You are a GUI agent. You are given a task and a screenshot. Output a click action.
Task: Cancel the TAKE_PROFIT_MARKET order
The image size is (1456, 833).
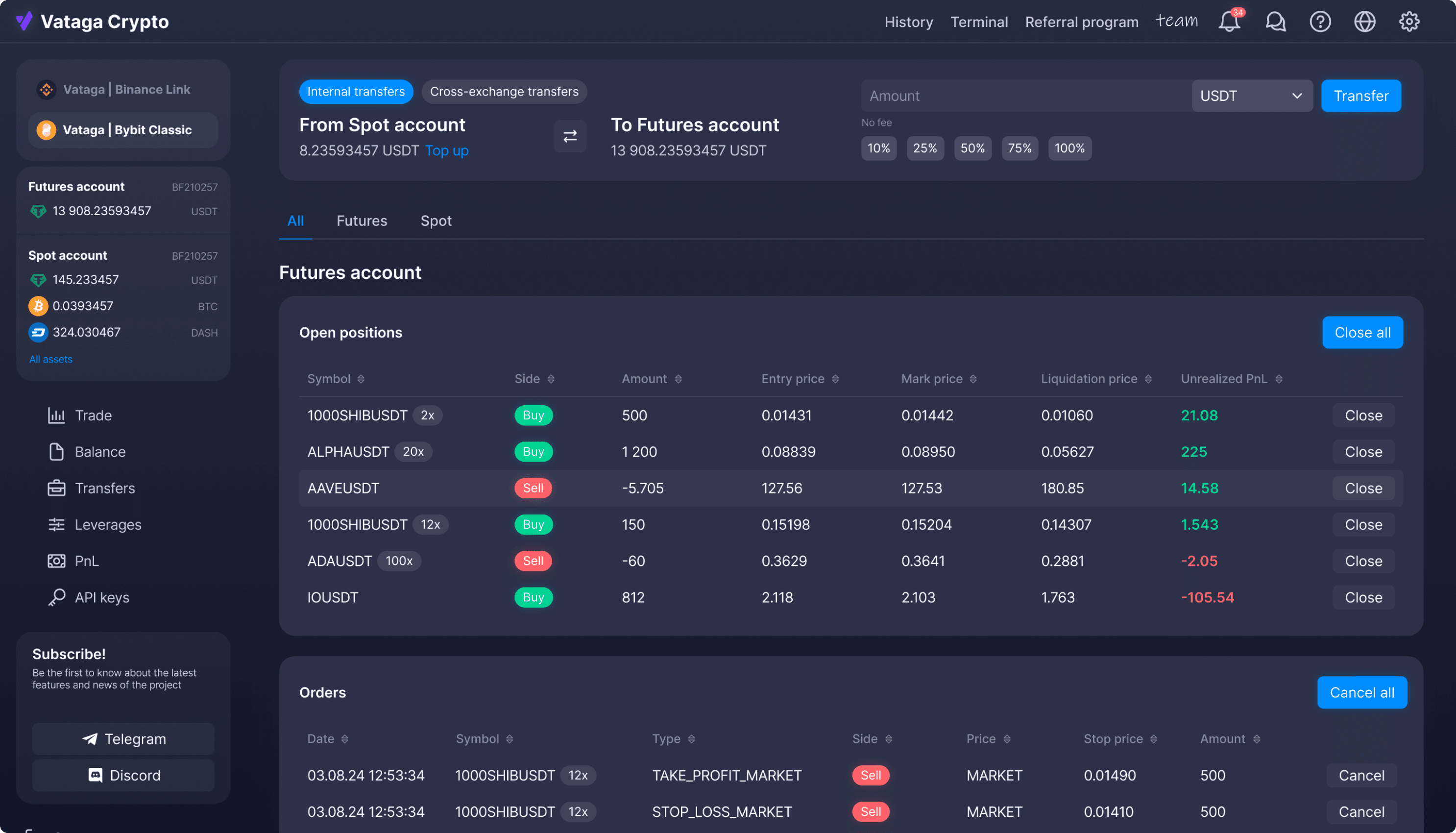click(1361, 775)
